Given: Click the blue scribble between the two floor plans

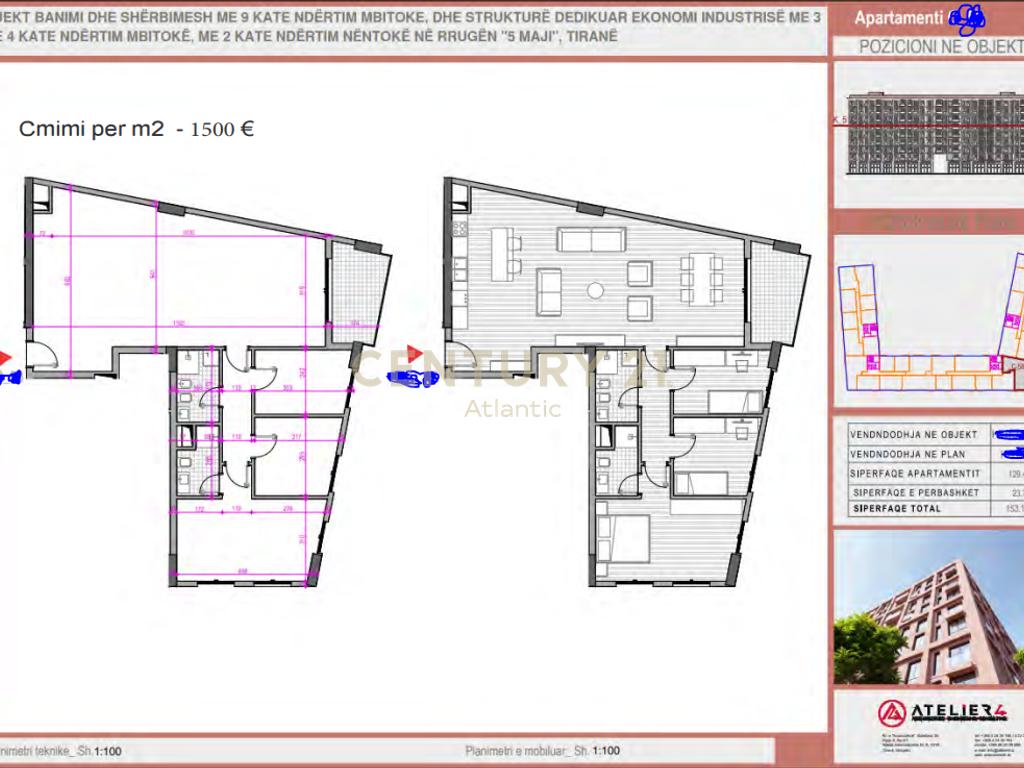Looking at the screenshot, I should click(x=412, y=378).
